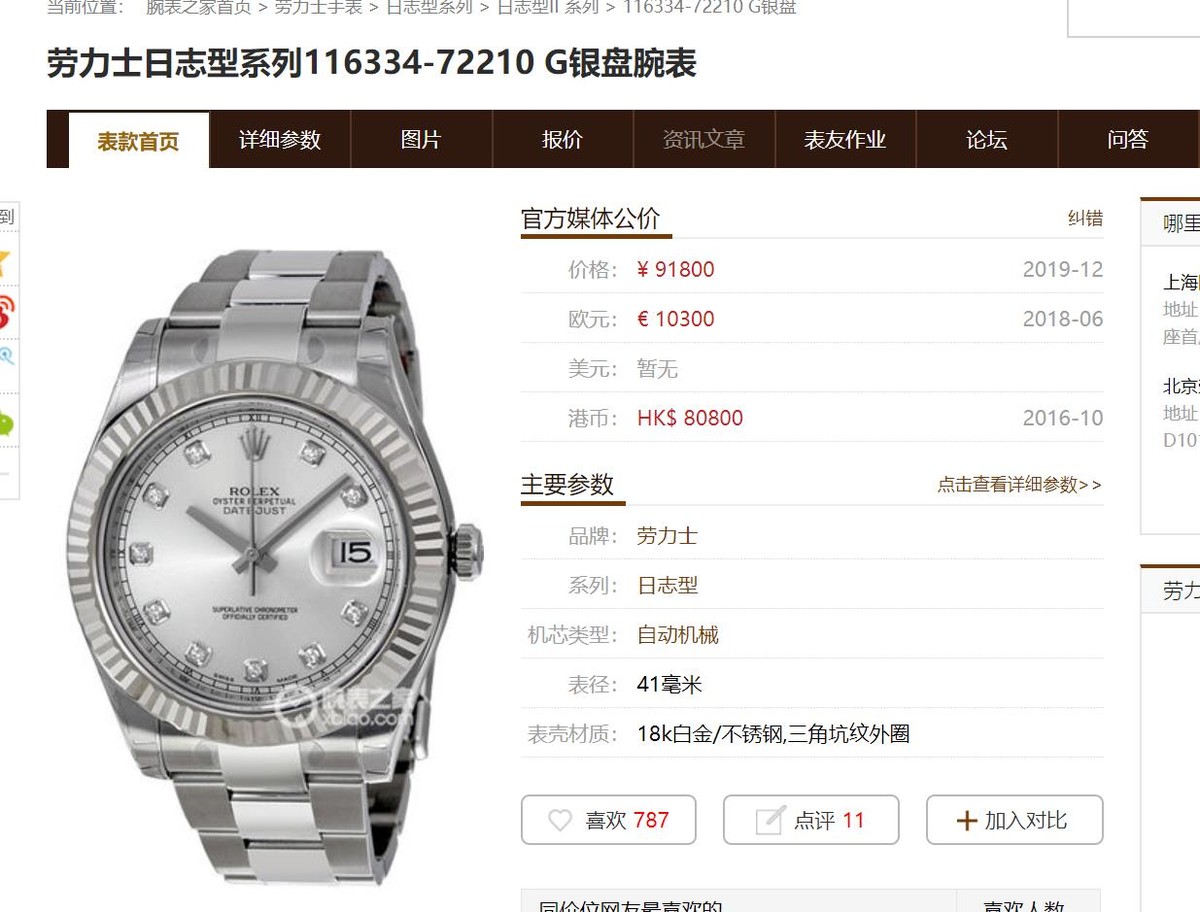
Task: Click the plus icon on 加入对比
Action: (966, 821)
